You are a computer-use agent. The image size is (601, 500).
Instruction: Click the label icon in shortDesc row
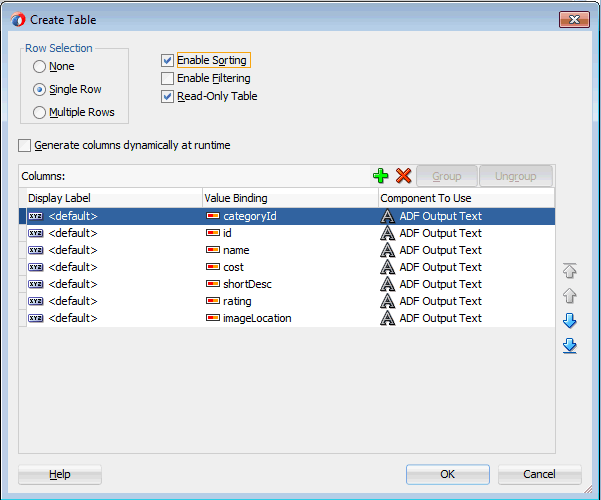point(36,284)
